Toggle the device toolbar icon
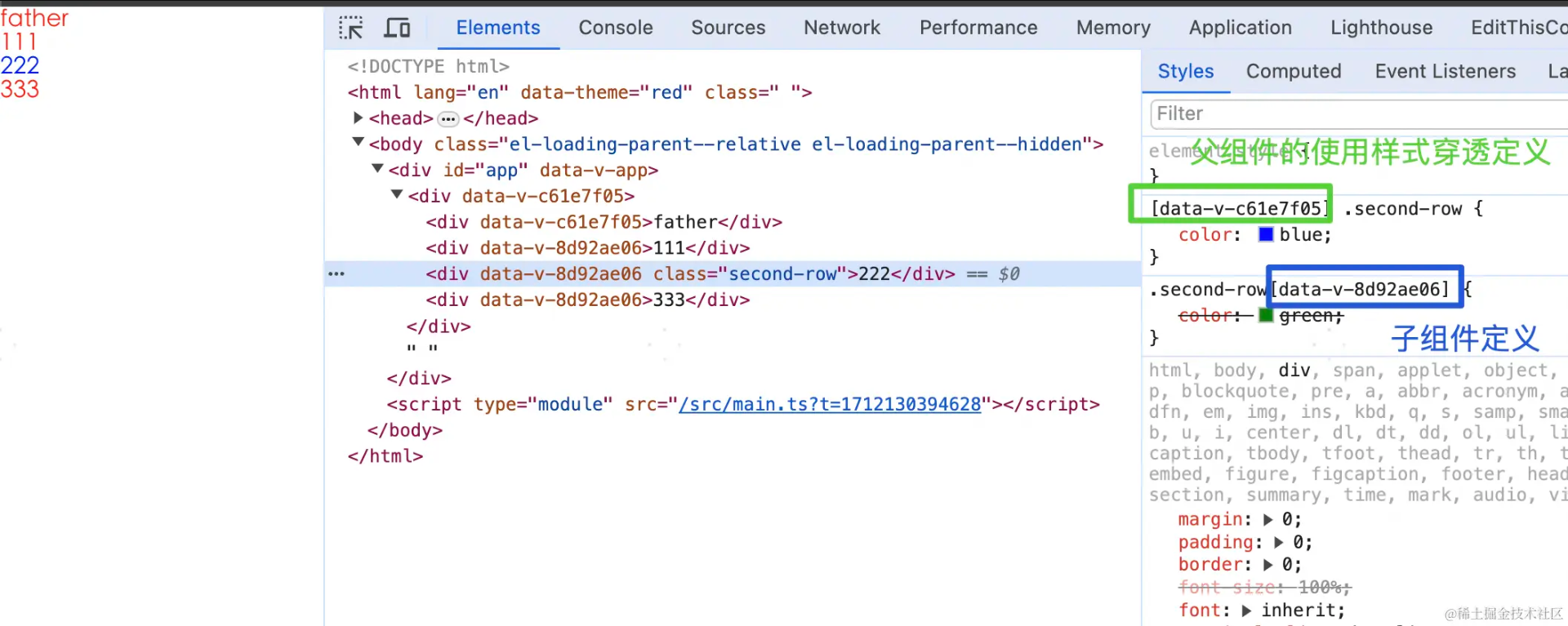Screen dimensions: 1568x626 pyautogui.click(x=397, y=28)
